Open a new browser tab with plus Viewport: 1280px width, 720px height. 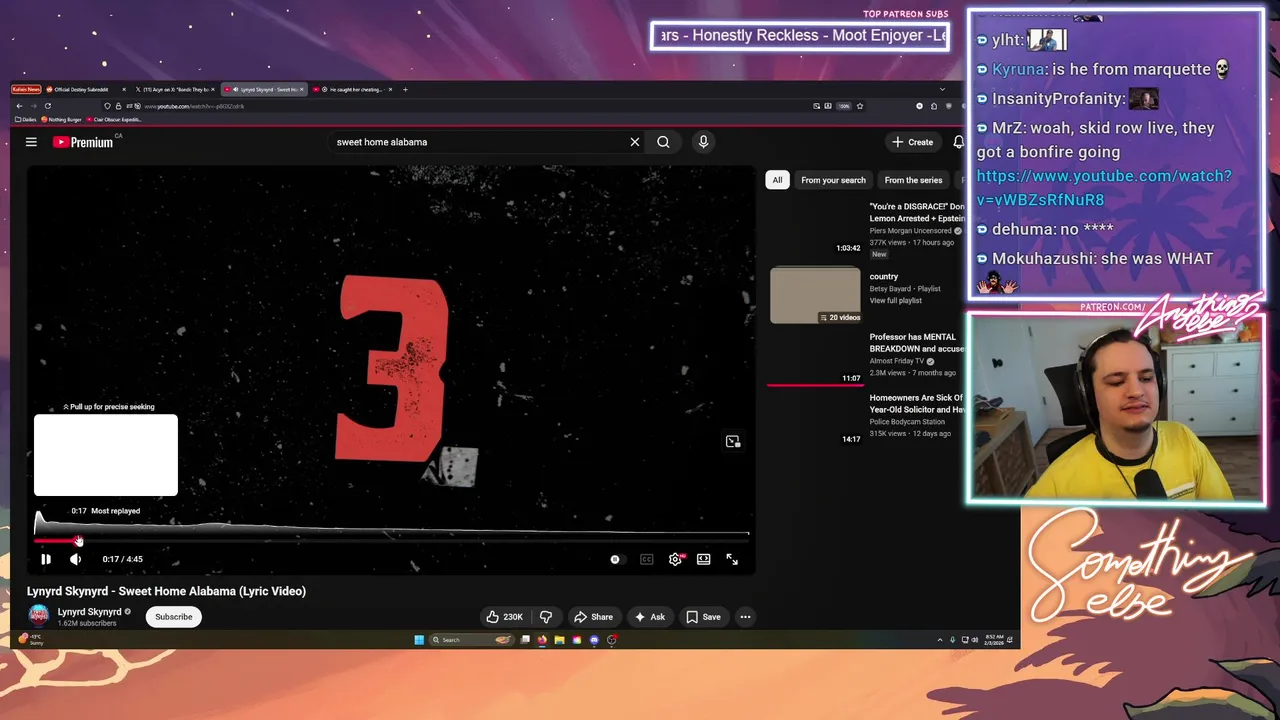coord(405,89)
